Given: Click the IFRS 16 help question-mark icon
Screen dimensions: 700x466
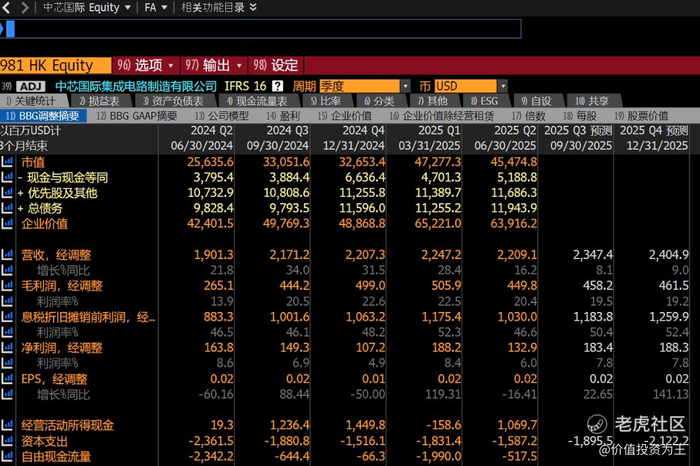Looking at the screenshot, I should click(x=277, y=87).
